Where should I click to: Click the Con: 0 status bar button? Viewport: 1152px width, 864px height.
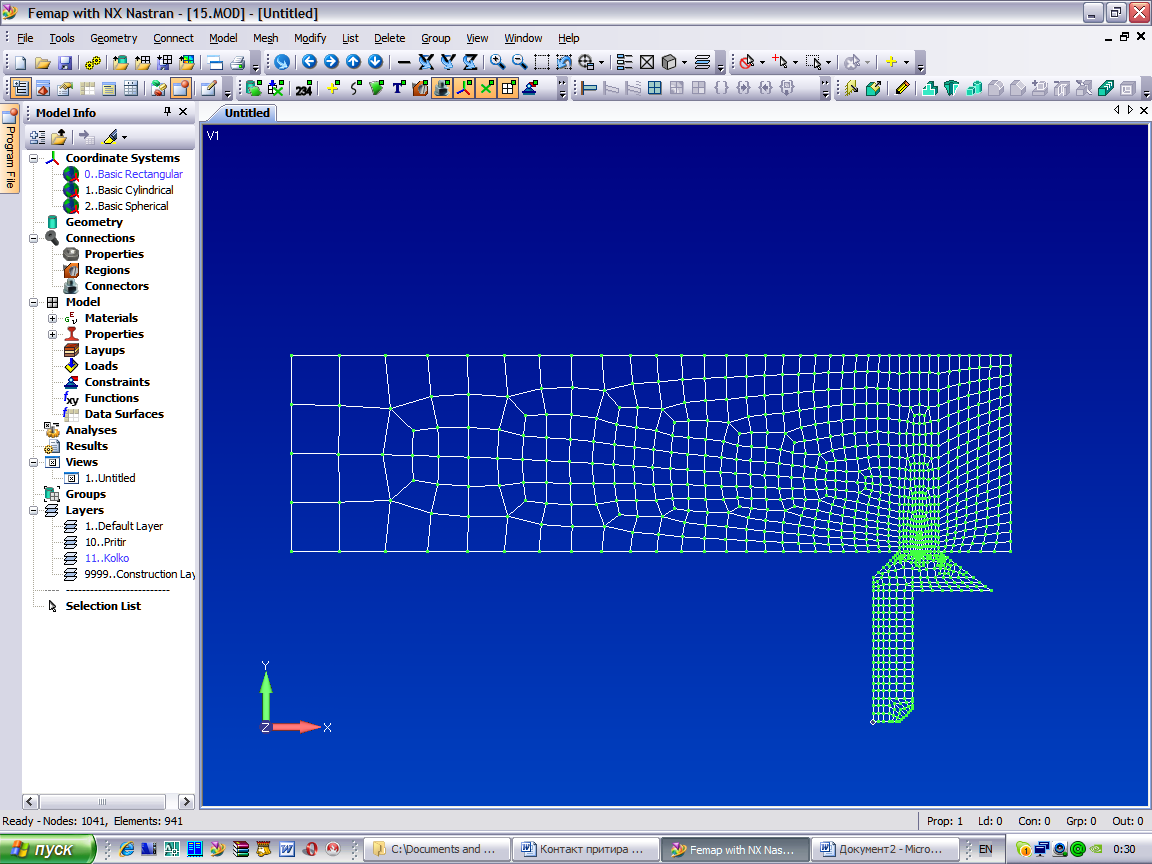pyautogui.click(x=1034, y=821)
